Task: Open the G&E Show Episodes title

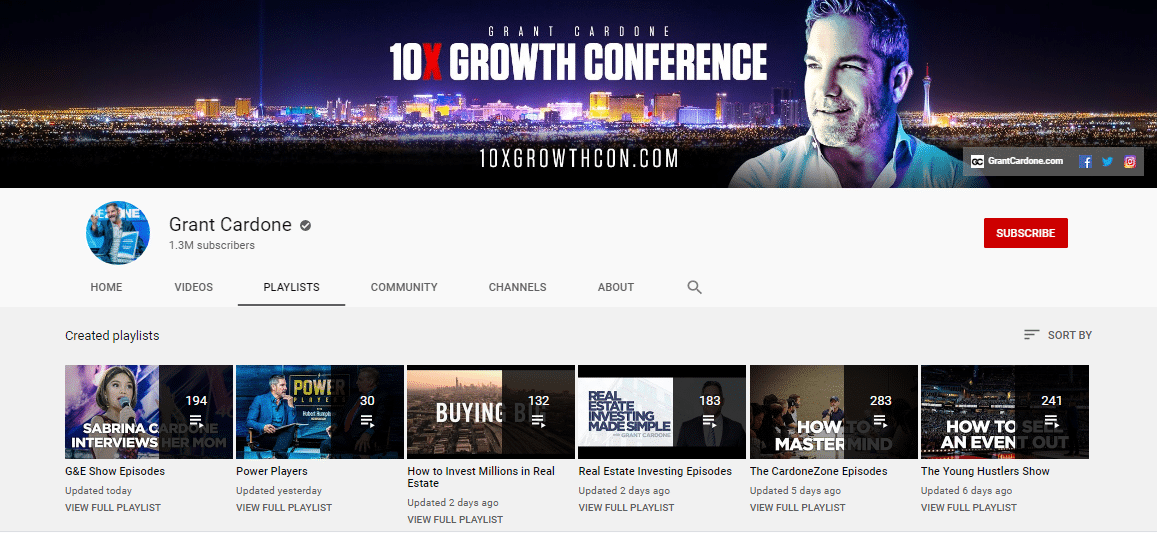Action: point(115,471)
